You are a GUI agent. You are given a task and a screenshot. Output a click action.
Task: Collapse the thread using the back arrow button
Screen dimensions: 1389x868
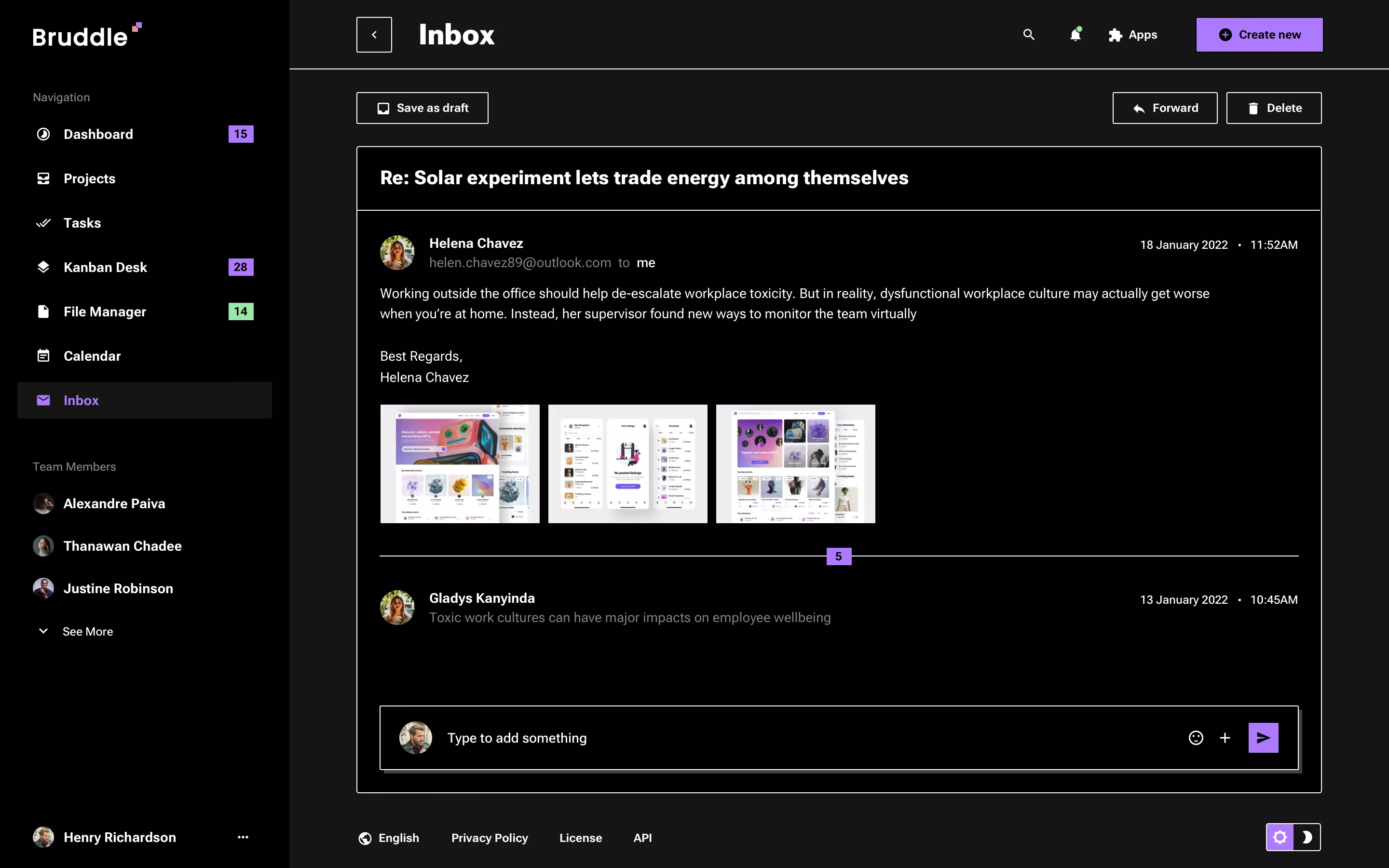(374, 34)
